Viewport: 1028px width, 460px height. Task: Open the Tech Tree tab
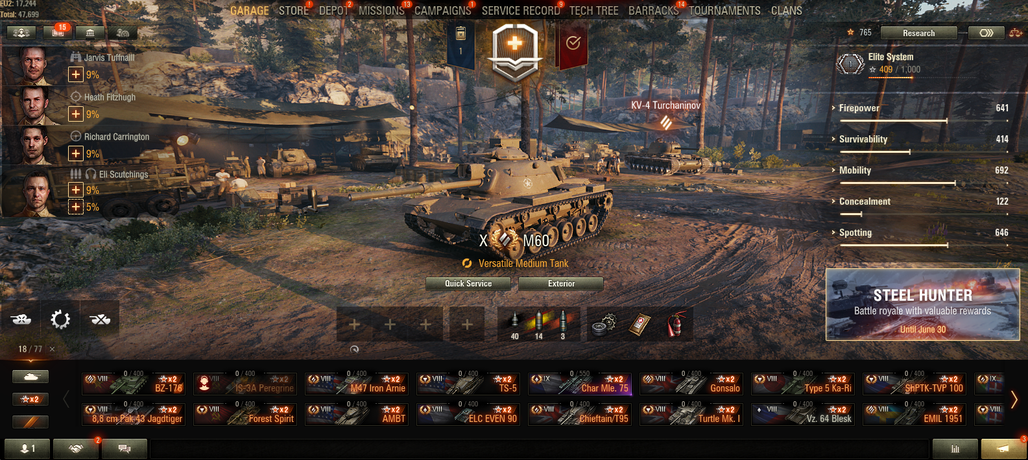click(593, 10)
